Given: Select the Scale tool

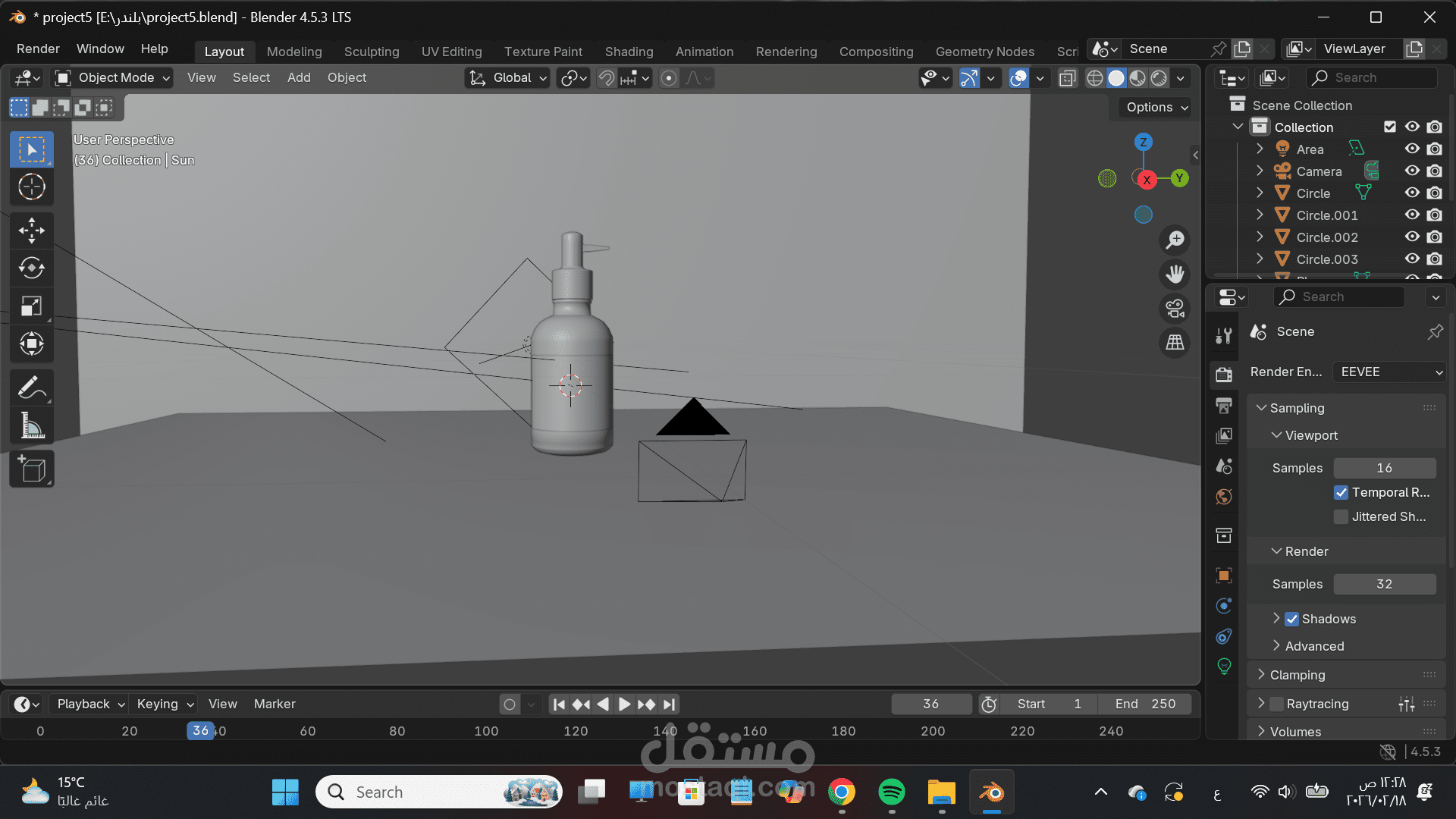Looking at the screenshot, I should [31, 306].
